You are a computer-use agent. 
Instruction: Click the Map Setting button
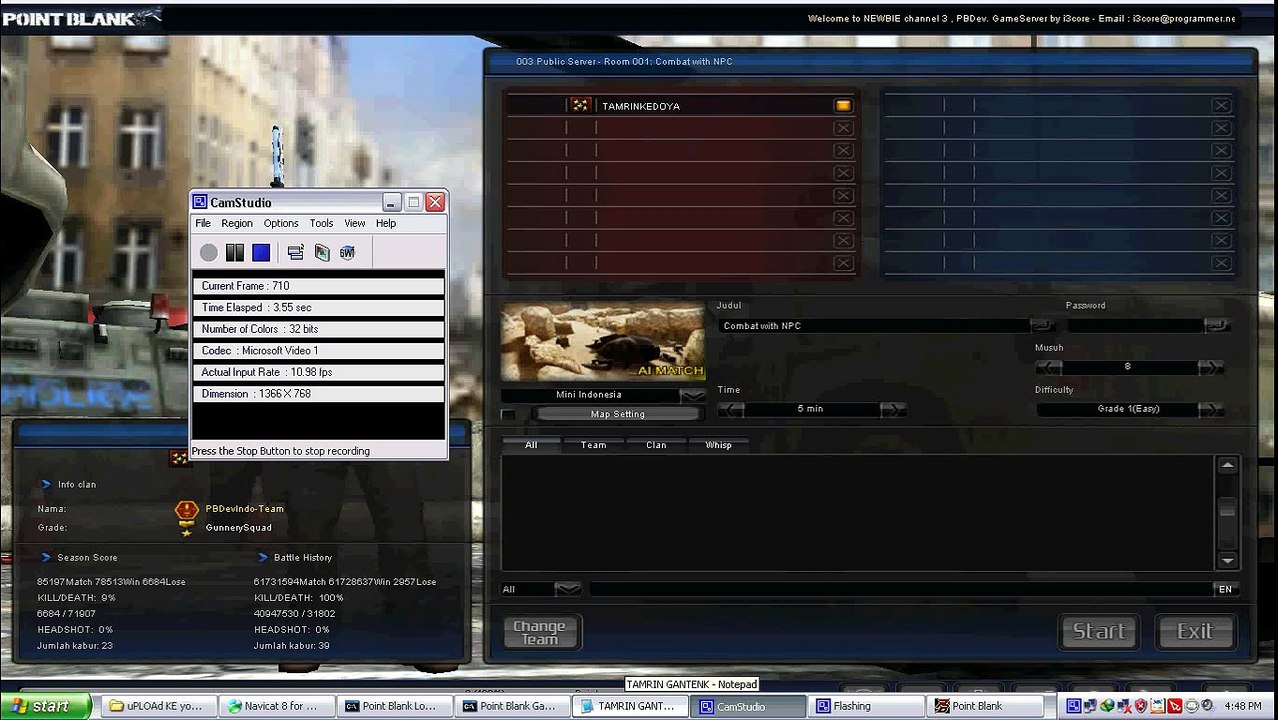click(x=618, y=415)
